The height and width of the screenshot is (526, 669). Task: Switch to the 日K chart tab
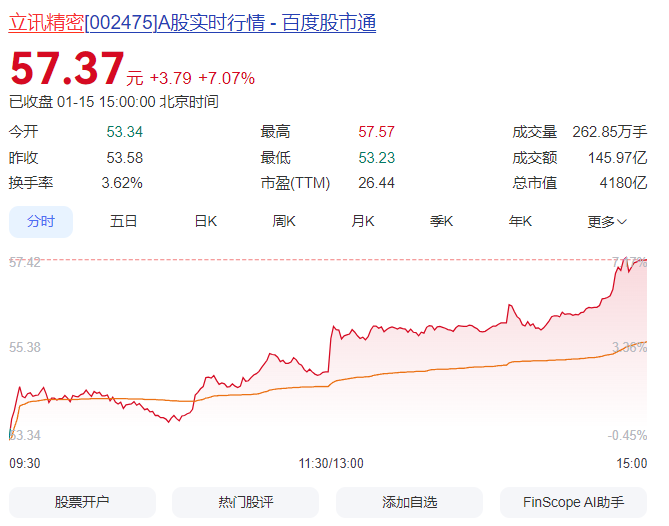point(206,221)
